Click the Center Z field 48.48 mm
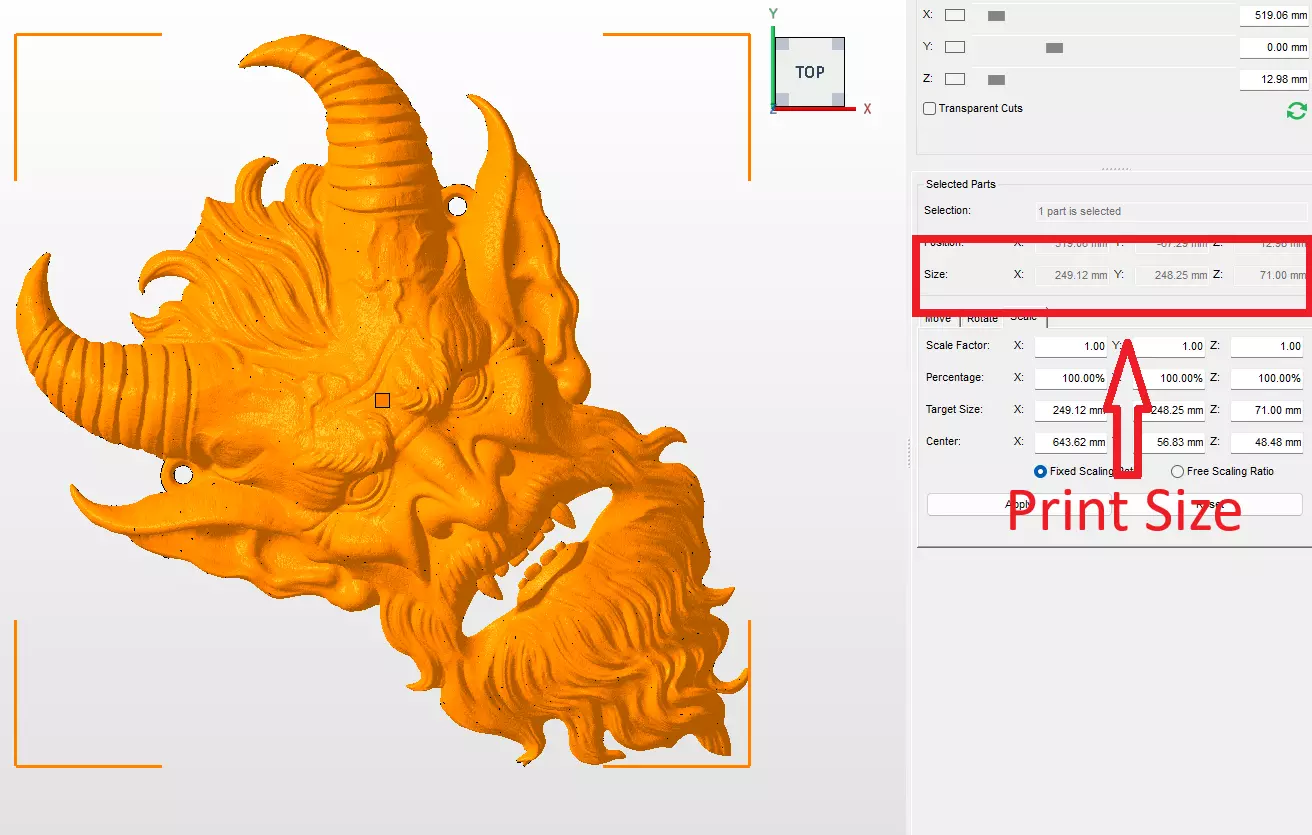Viewport: 1312px width, 835px height. click(1267, 442)
